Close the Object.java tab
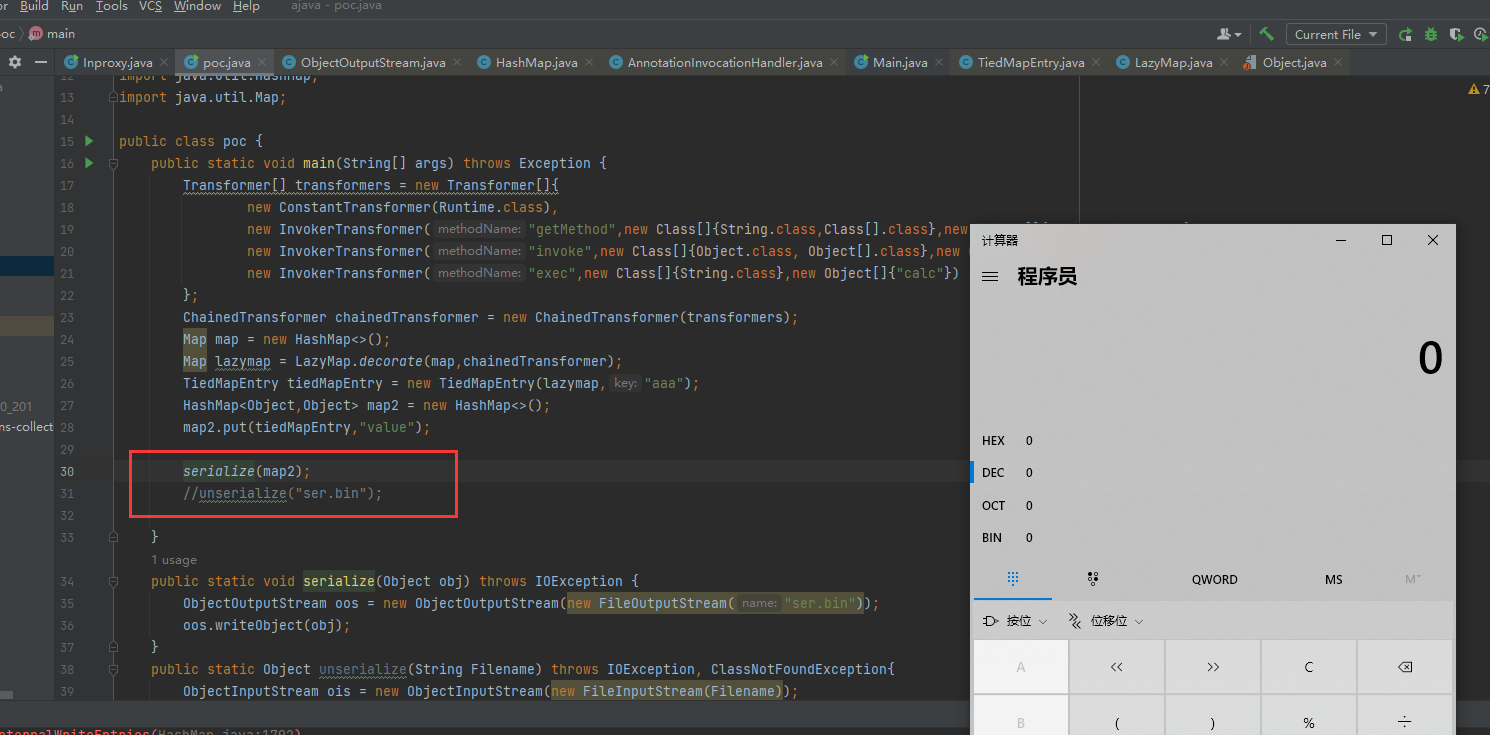This screenshot has height=735, width=1490. 1338,62
